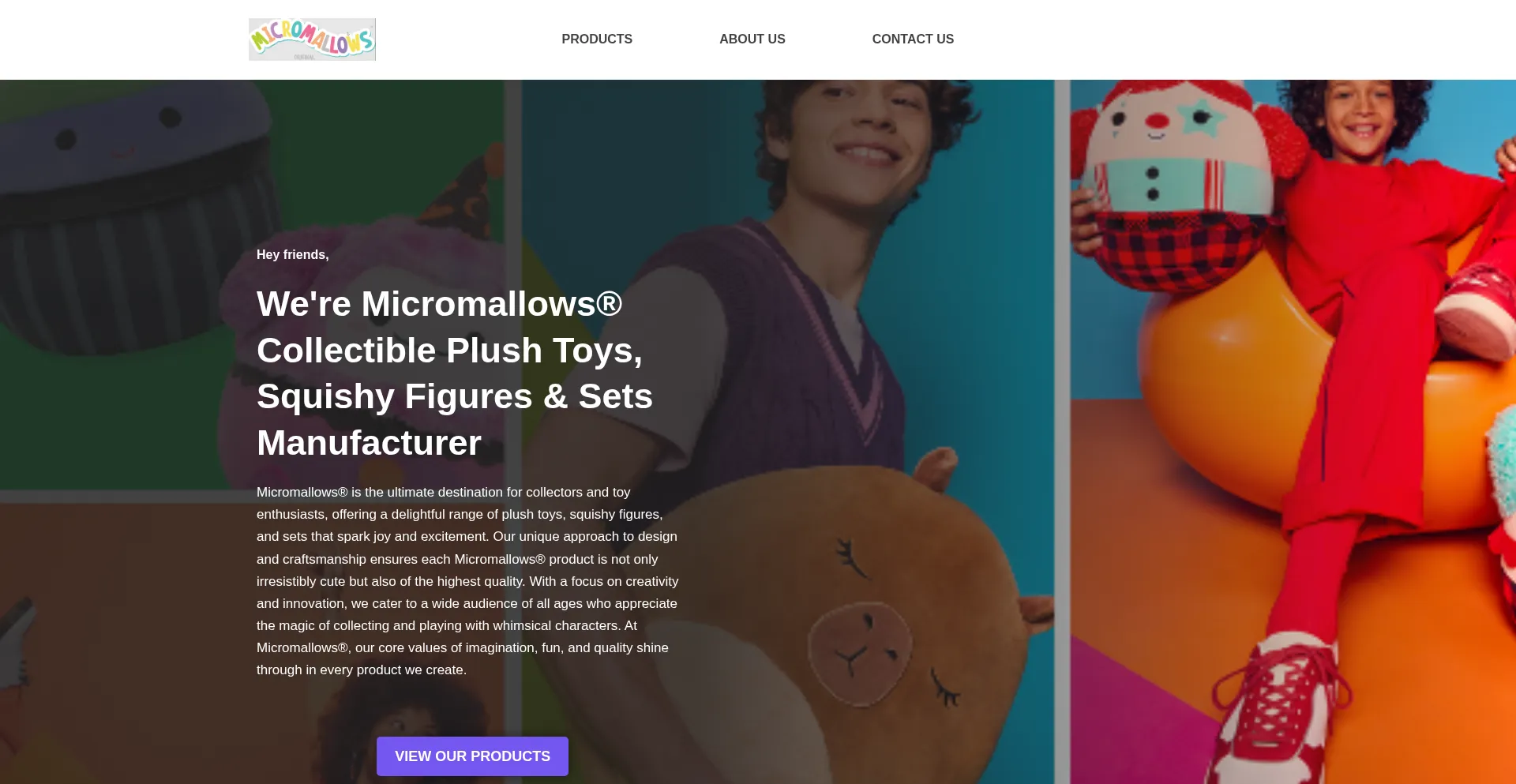The height and width of the screenshot is (784, 1516).
Task: Click the VIEW OUR PRODUCTS button
Action: point(472,756)
